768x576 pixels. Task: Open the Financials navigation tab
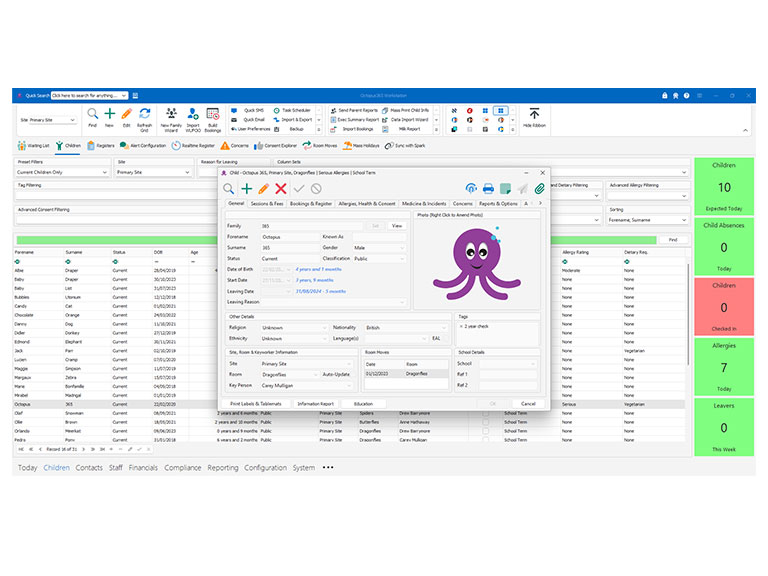(x=143, y=468)
